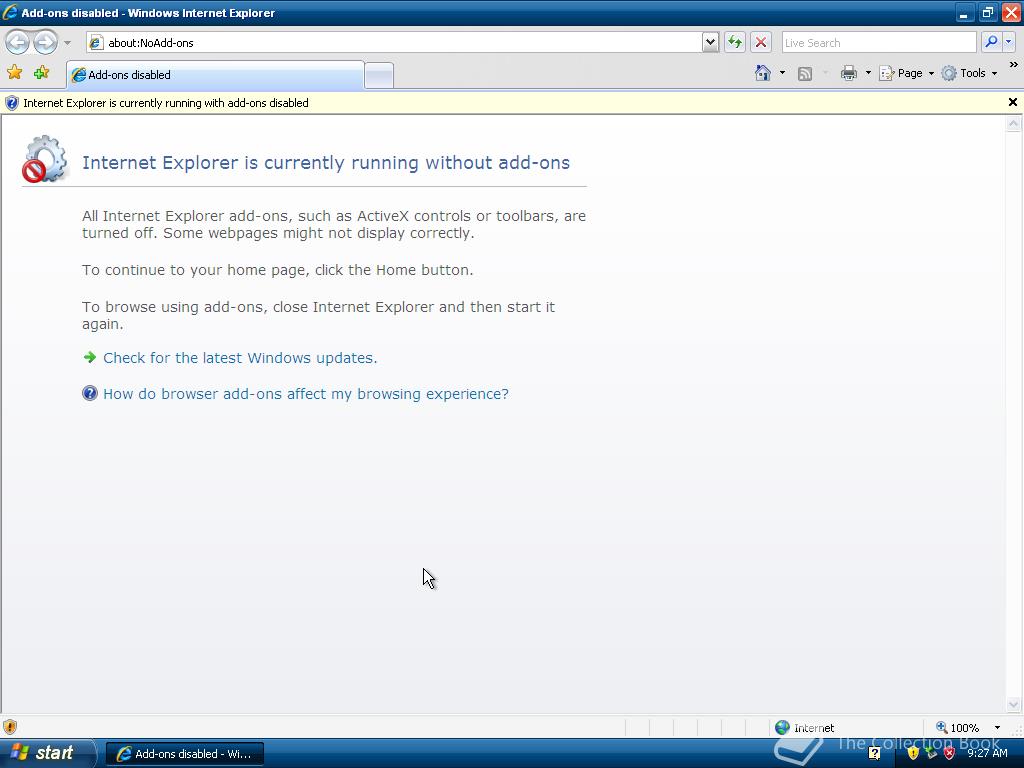Viewport: 1024px width, 768px height.
Task: Click the status bar shield icon
Action: (10, 728)
